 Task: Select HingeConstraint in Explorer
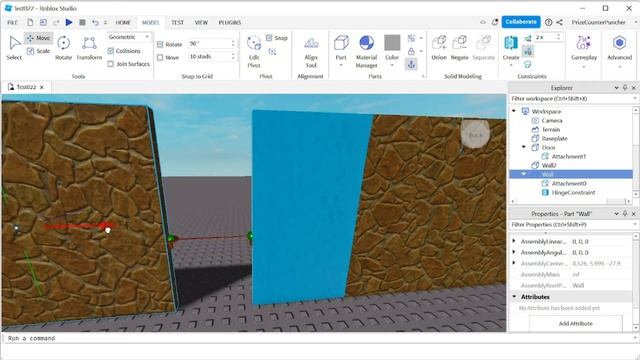[573, 192]
